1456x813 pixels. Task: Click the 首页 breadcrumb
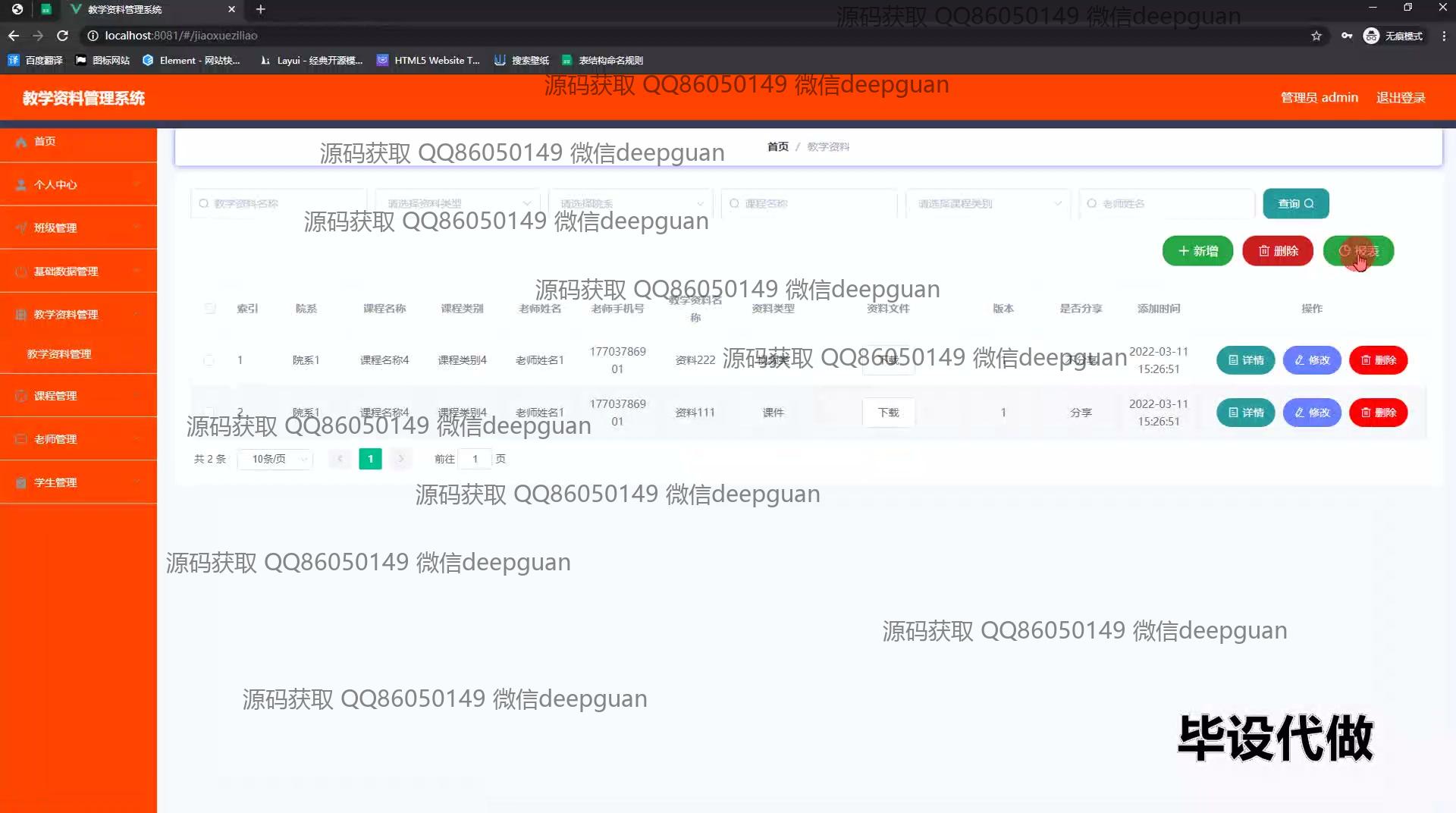pos(777,146)
